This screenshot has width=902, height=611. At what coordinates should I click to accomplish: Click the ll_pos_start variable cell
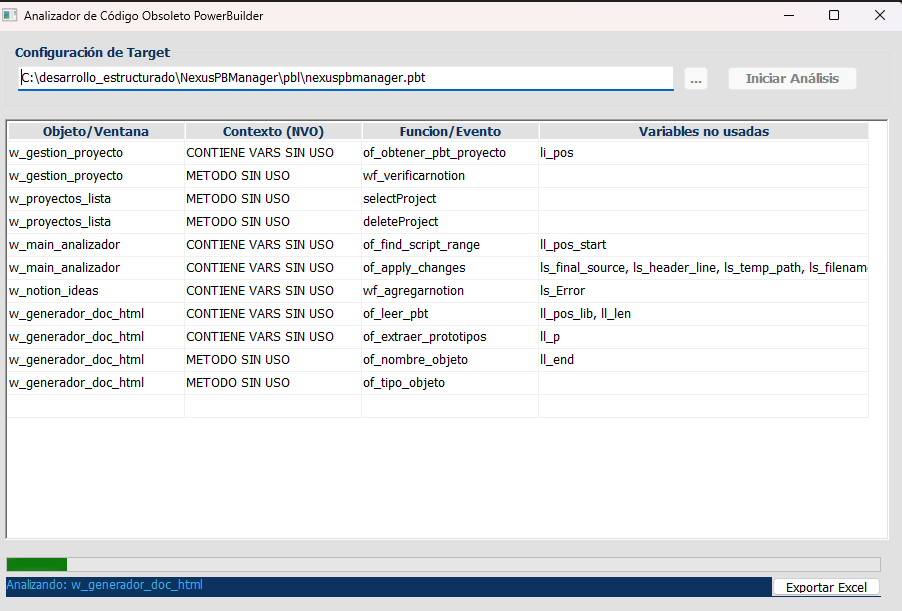(704, 245)
